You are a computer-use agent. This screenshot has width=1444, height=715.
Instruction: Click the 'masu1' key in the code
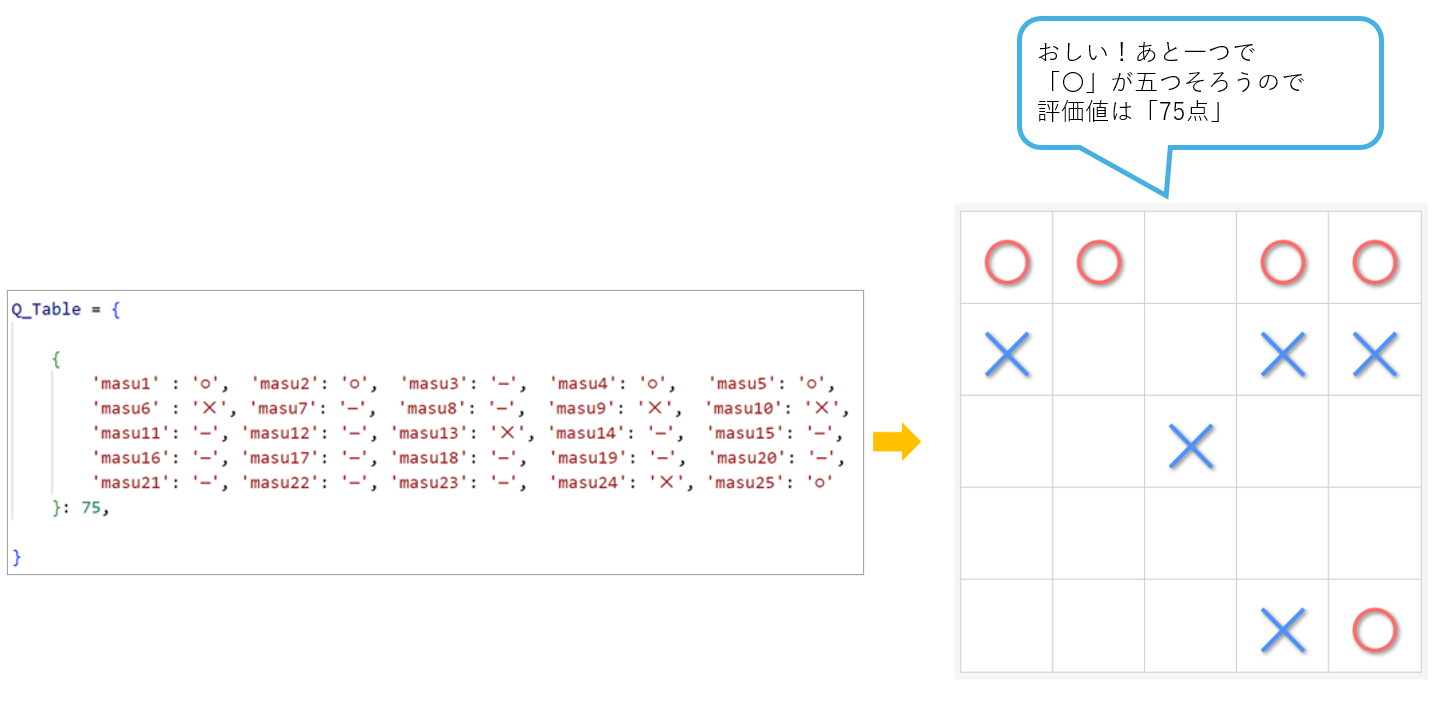click(127, 383)
